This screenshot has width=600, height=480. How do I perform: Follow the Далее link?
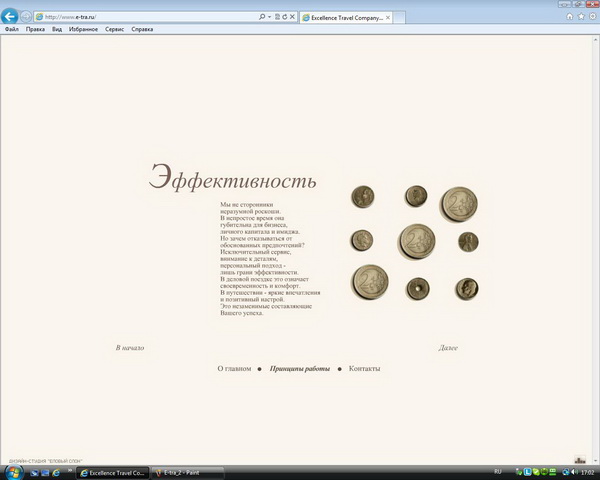tap(448, 348)
